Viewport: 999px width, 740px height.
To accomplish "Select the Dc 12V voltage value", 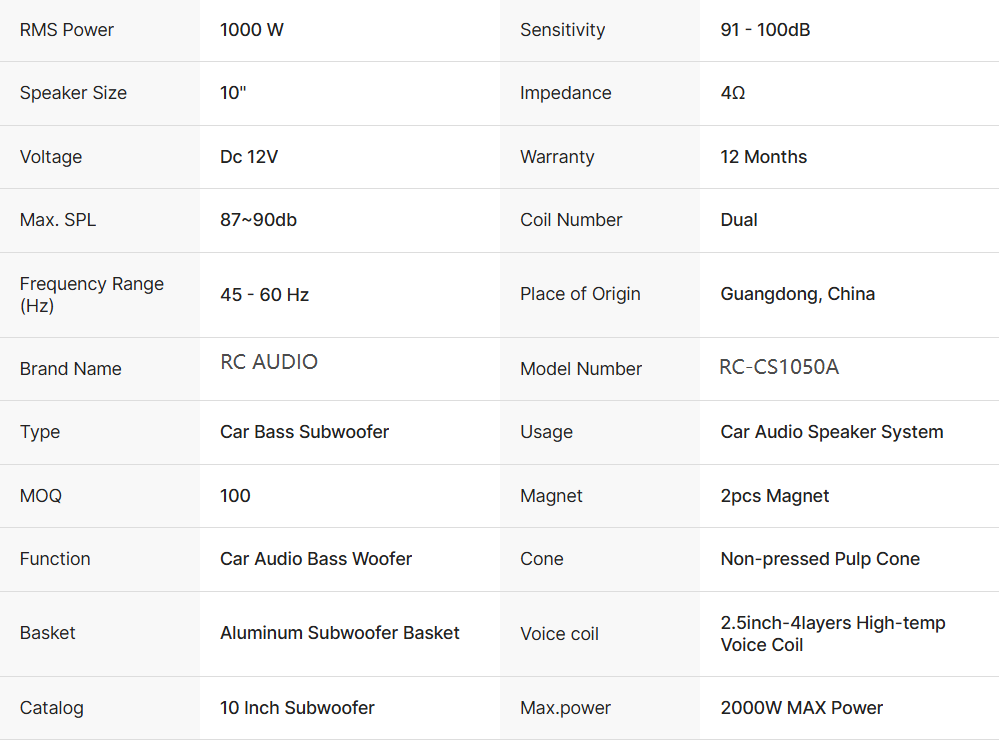I will pos(251,157).
